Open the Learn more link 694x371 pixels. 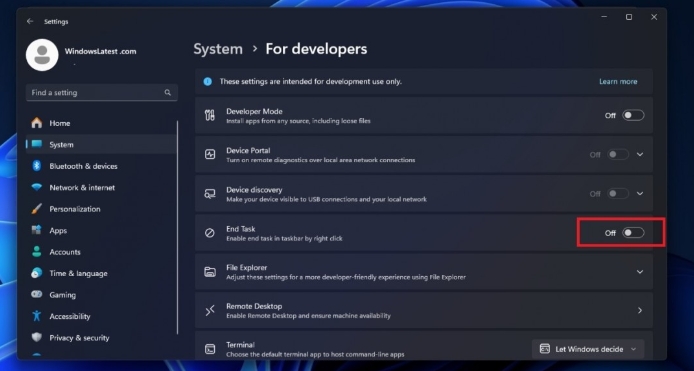(x=618, y=81)
